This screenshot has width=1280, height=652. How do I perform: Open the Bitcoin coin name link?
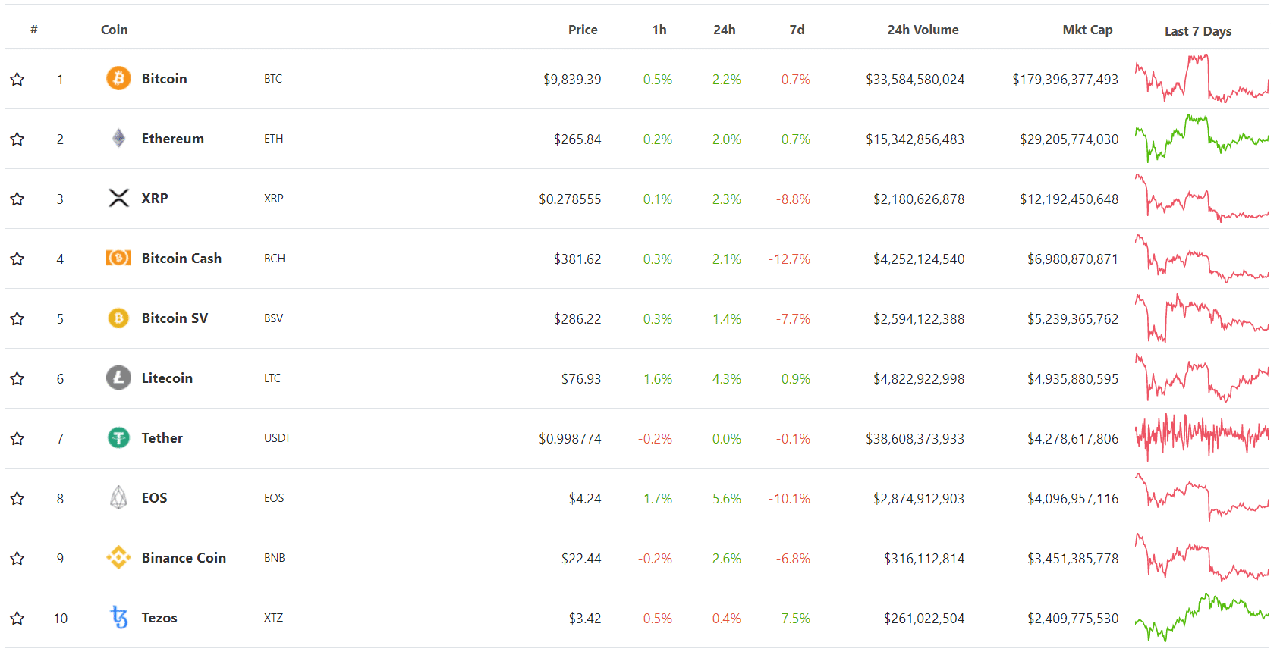[x=164, y=78]
